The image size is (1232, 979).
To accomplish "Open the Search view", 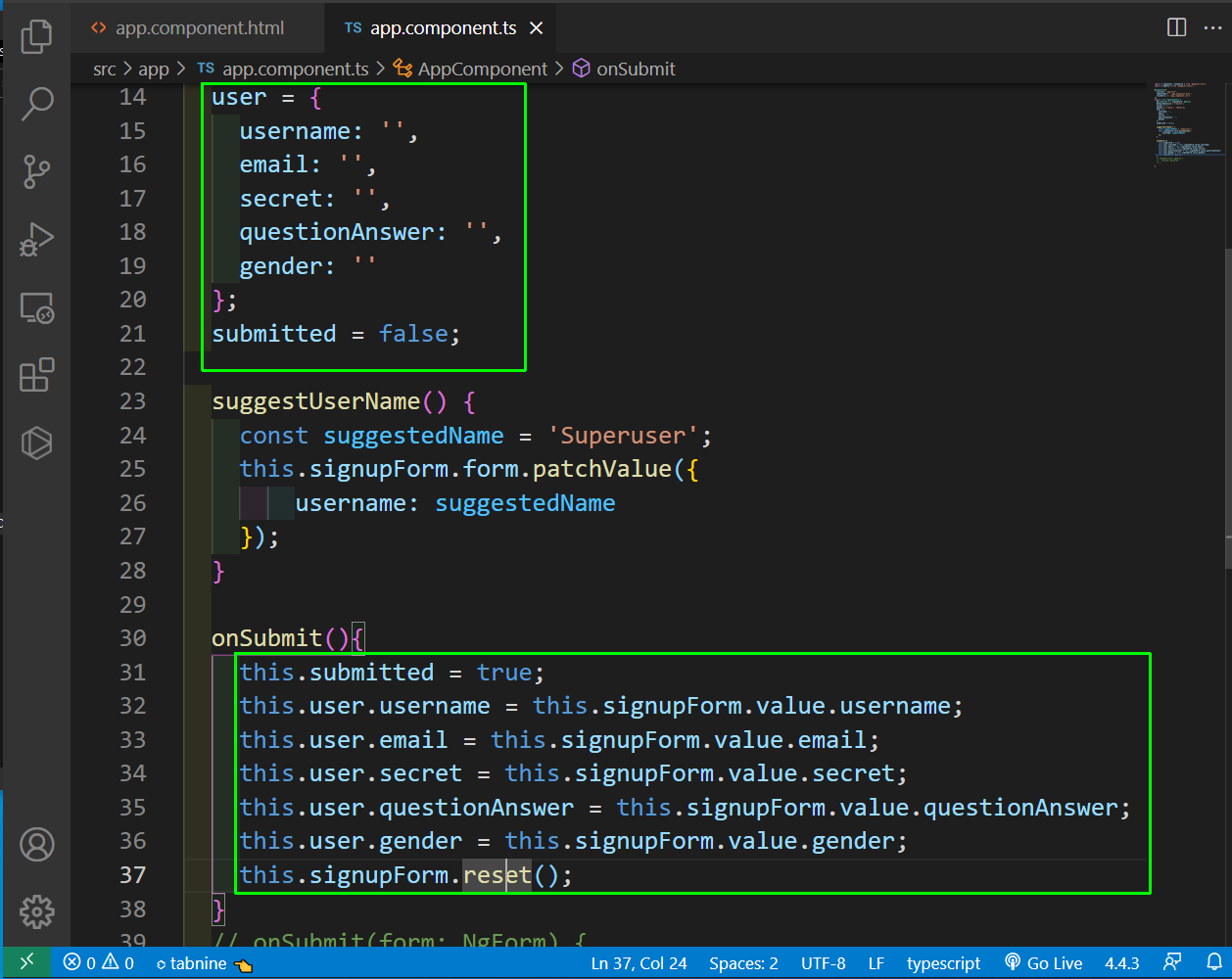I will pos(36,103).
